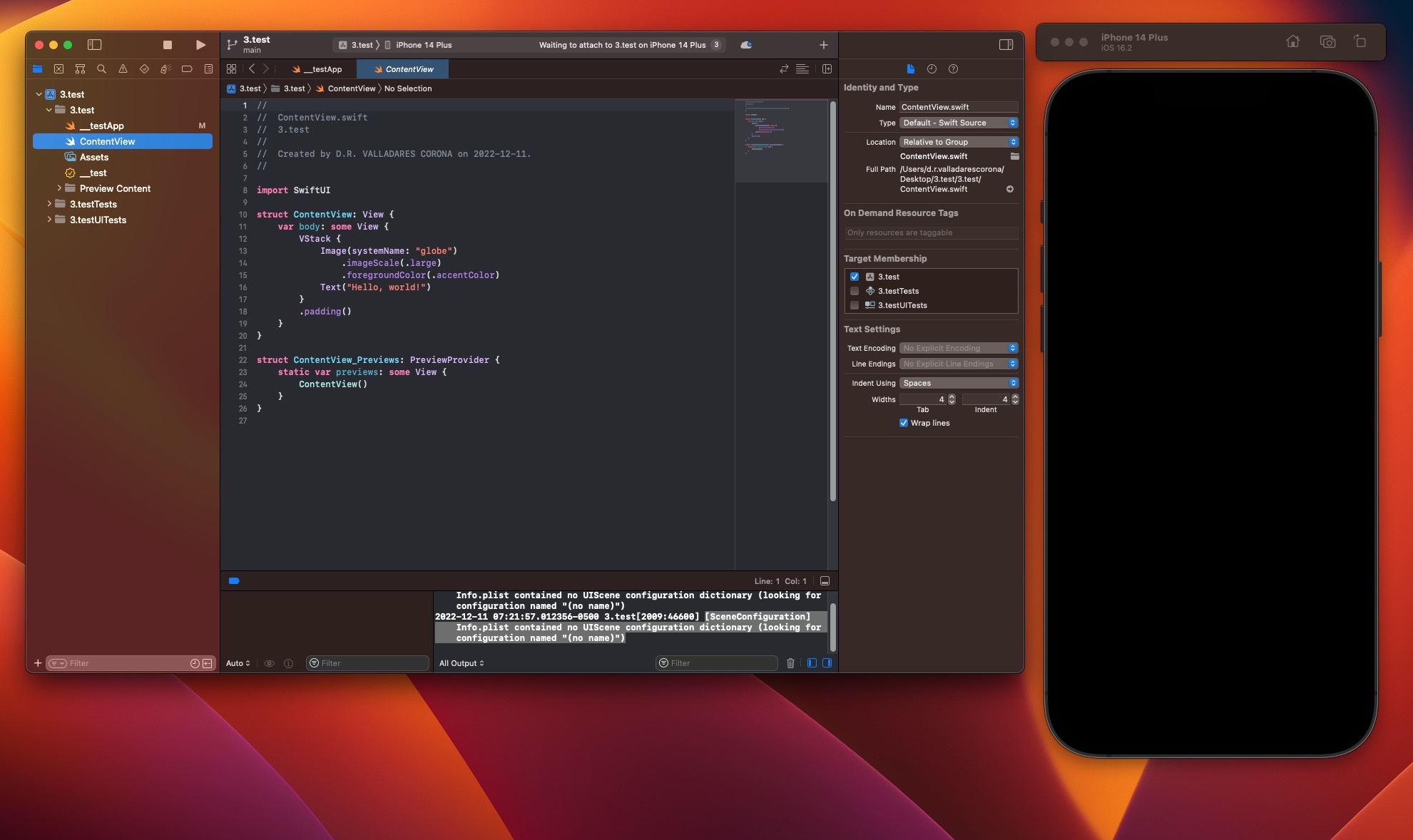The width and height of the screenshot is (1413, 840).
Task: Open the Find navigator magnifier icon
Action: pos(101,69)
